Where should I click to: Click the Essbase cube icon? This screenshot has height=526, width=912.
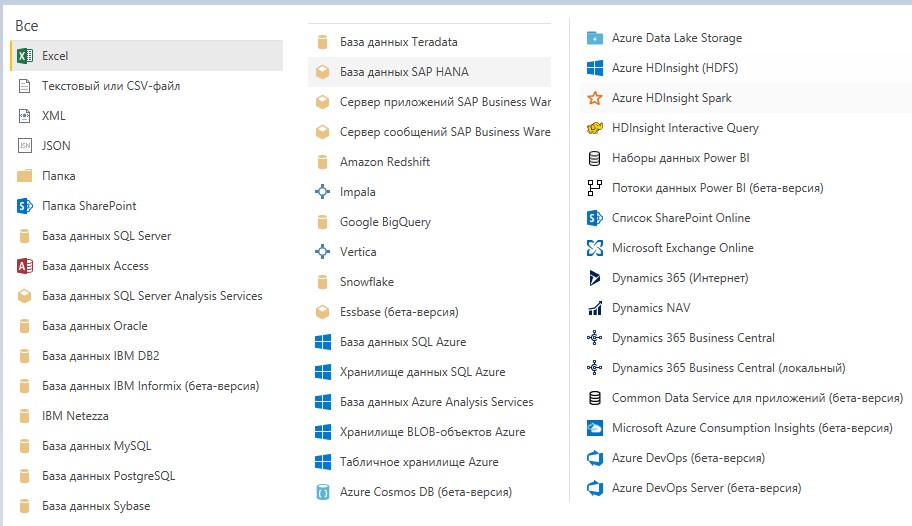(x=322, y=312)
